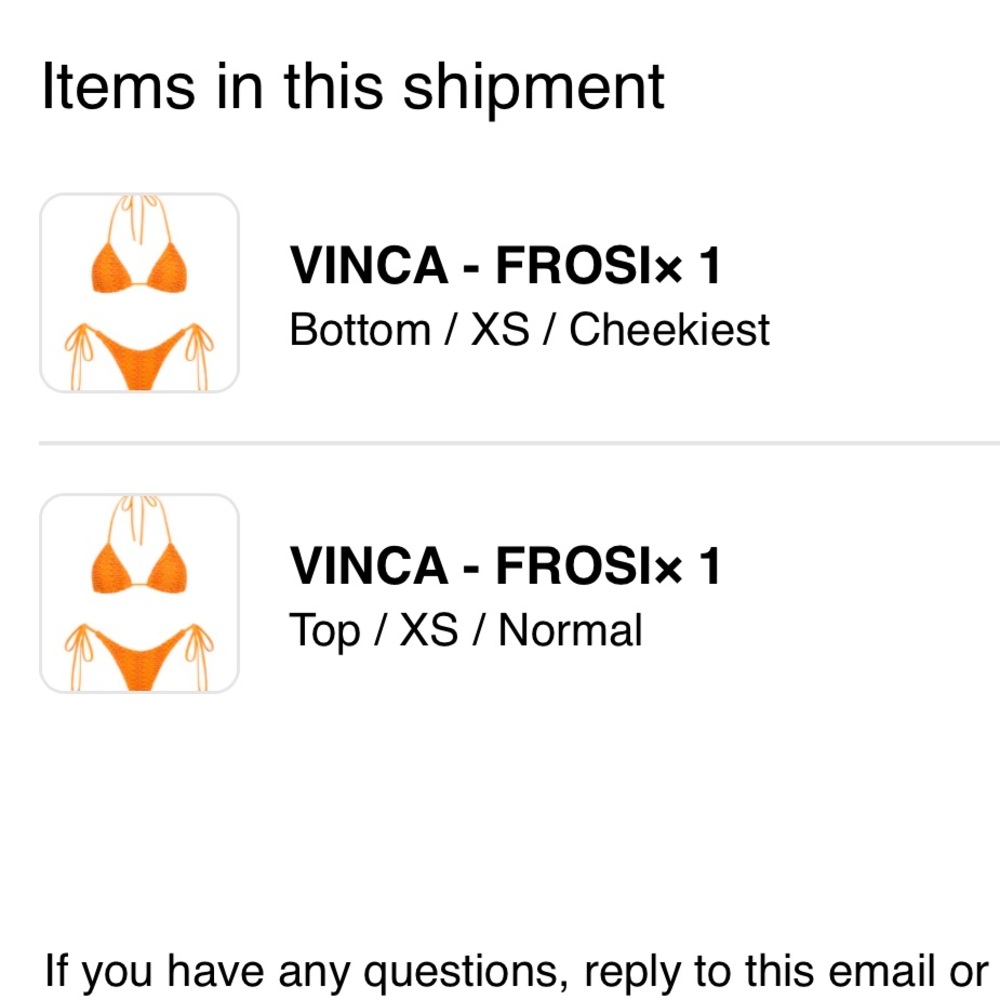Click the "Items in this shipment" heading

[352, 86]
